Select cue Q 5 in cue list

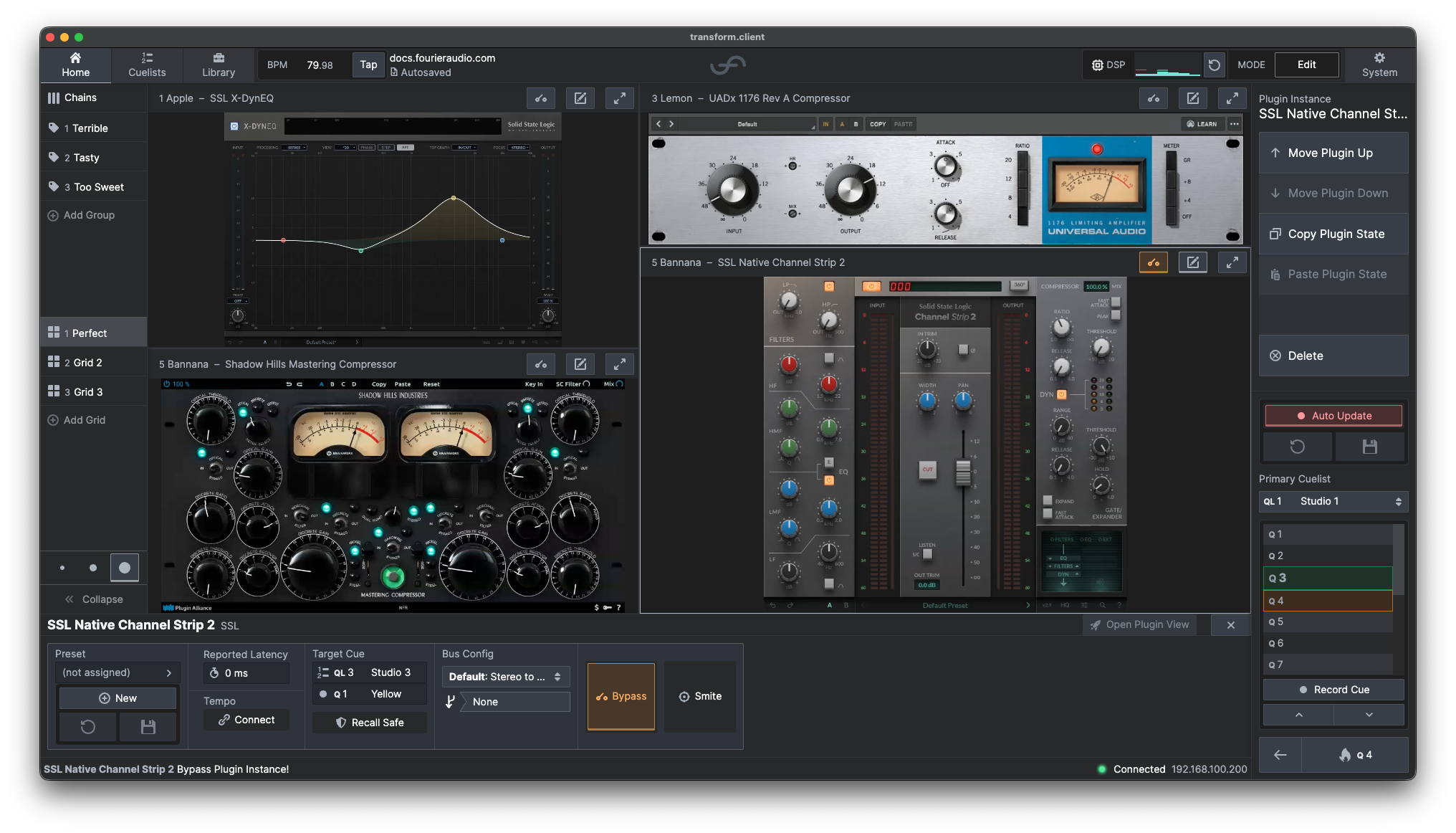pos(1328,622)
